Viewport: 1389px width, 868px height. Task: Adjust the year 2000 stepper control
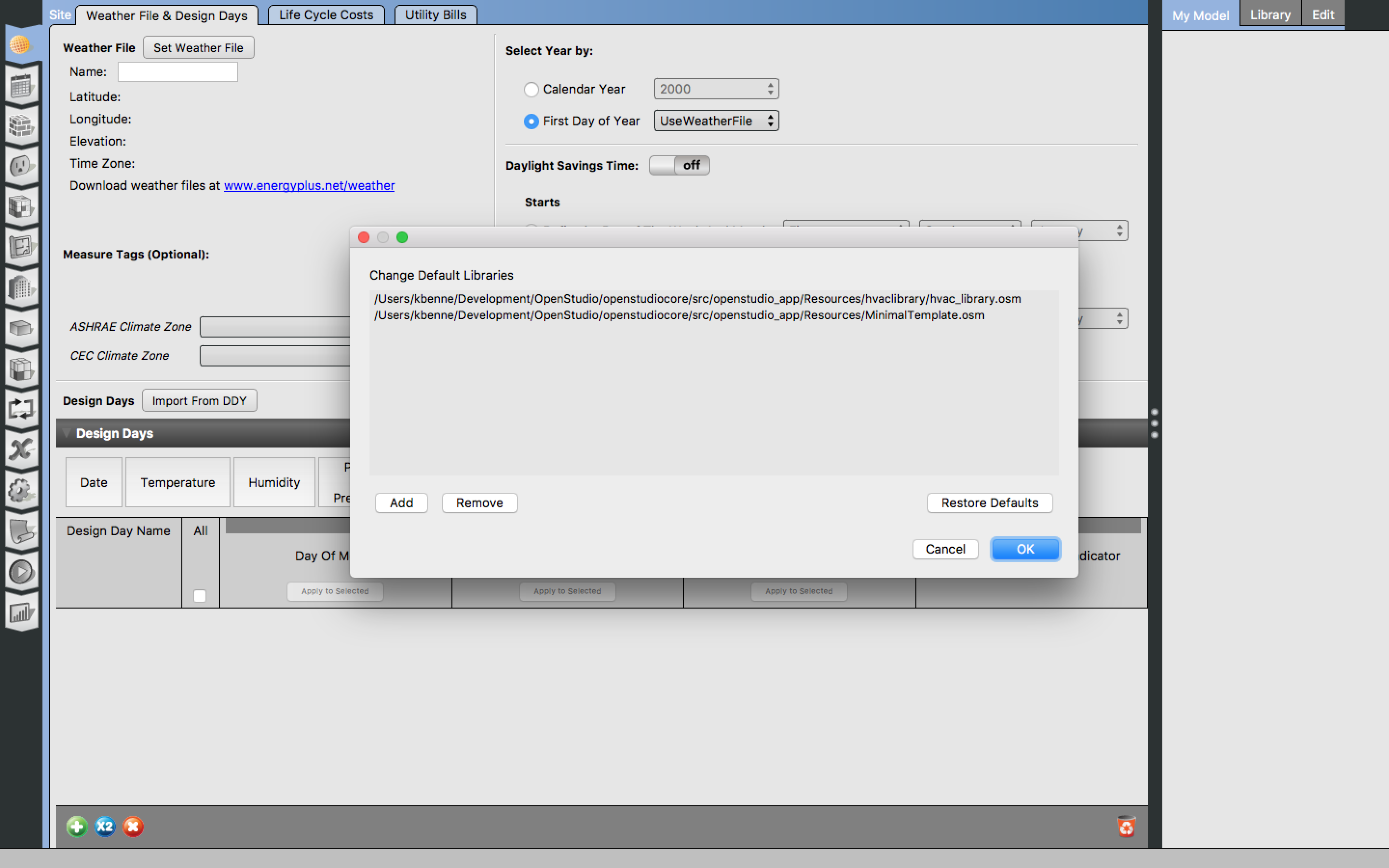click(771, 88)
